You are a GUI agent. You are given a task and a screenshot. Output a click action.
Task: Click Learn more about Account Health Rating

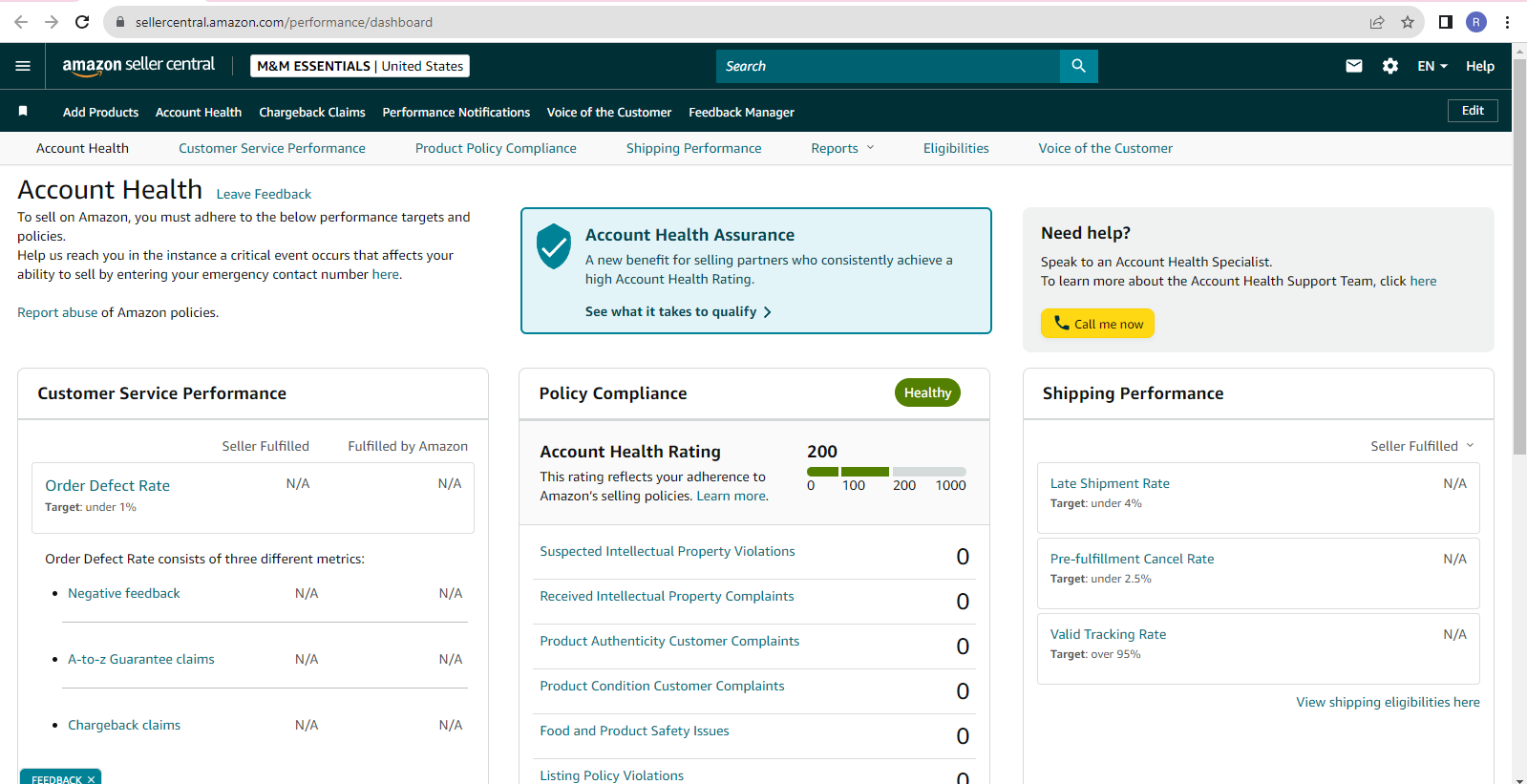(x=731, y=496)
